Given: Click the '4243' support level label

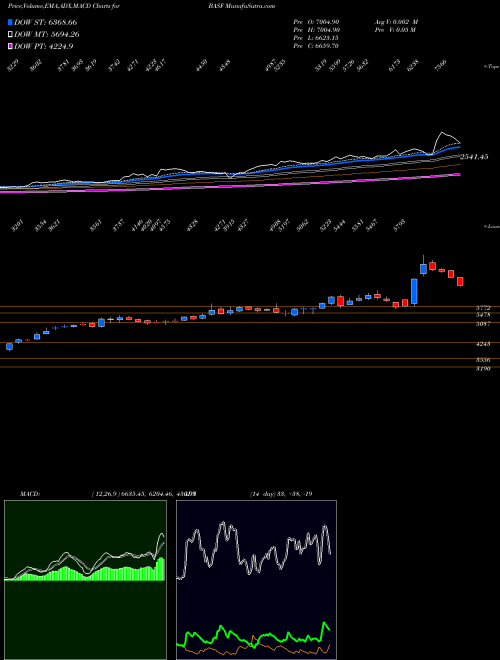Looking at the screenshot, I should click(482, 344).
